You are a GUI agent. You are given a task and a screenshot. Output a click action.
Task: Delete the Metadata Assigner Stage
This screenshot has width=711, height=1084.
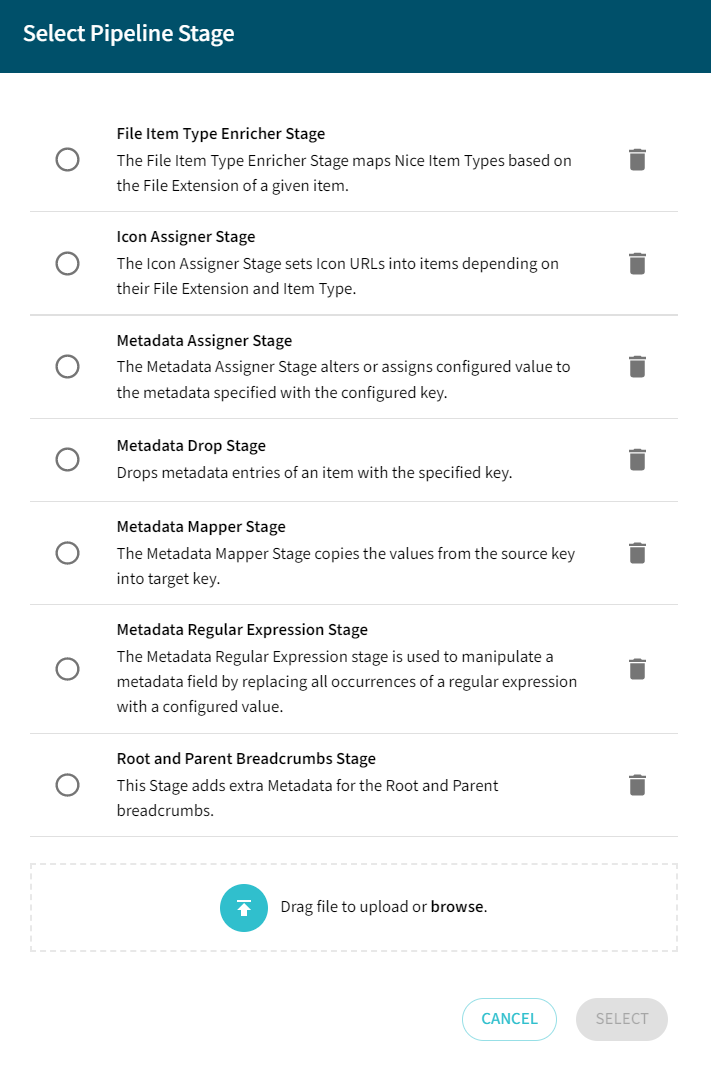click(637, 366)
